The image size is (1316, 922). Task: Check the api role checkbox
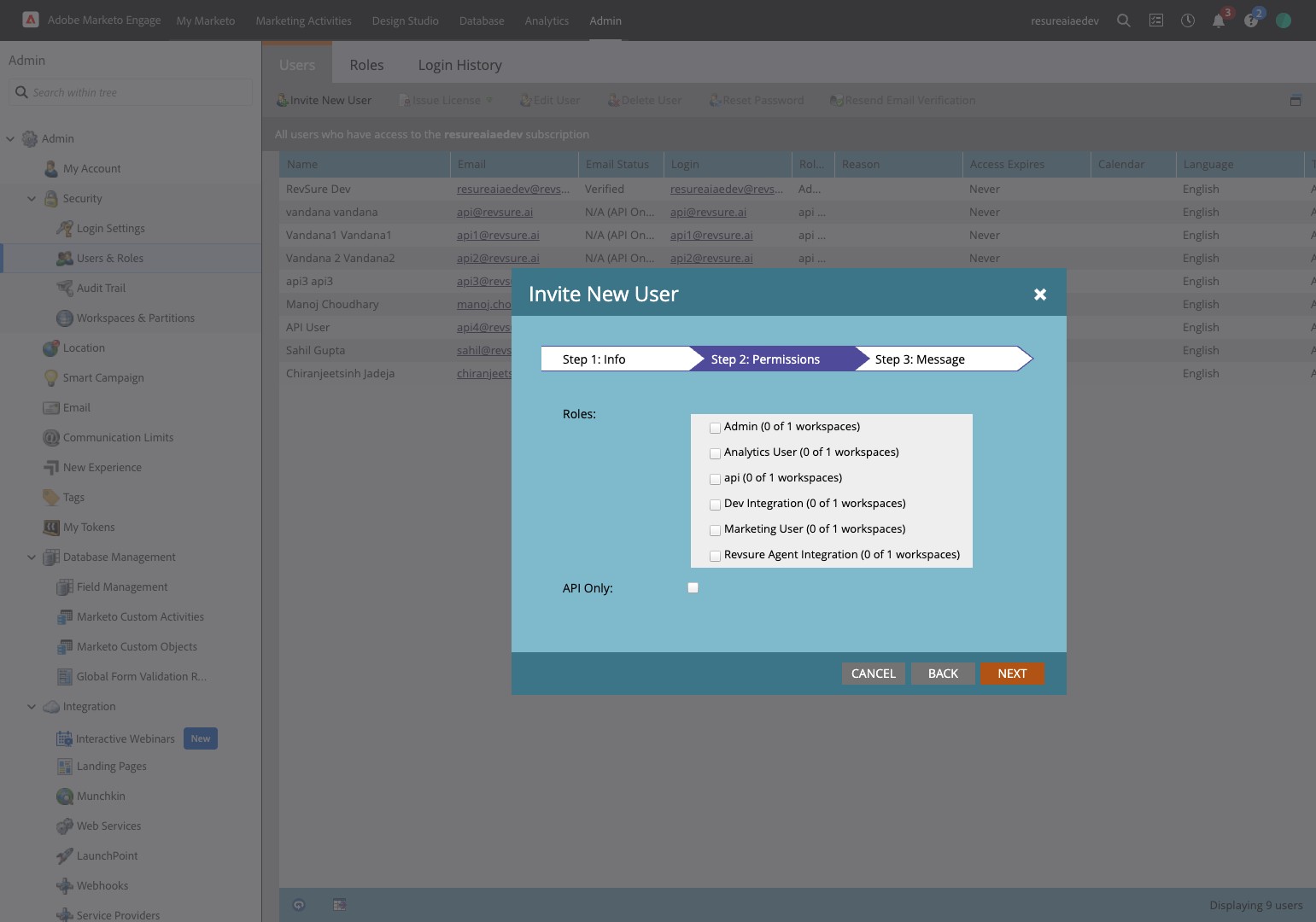click(x=716, y=479)
